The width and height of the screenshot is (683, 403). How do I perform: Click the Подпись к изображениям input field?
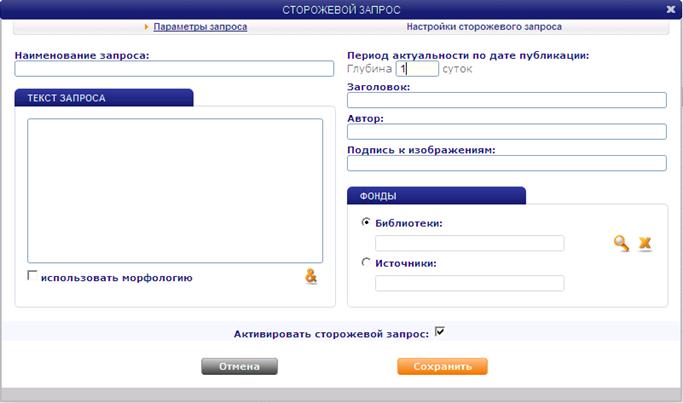click(507, 163)
